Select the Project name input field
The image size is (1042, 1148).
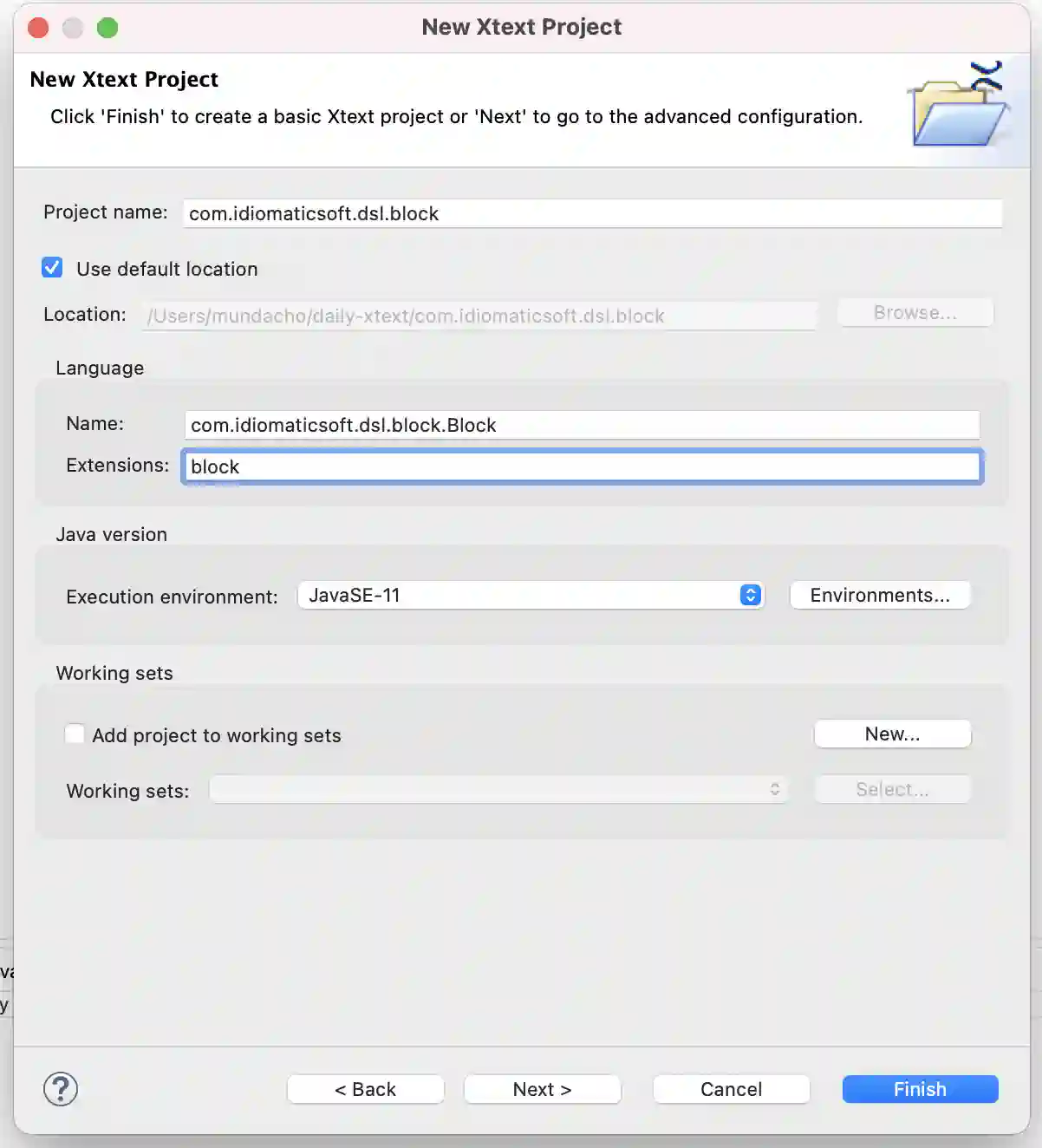[x=592, y=213]
